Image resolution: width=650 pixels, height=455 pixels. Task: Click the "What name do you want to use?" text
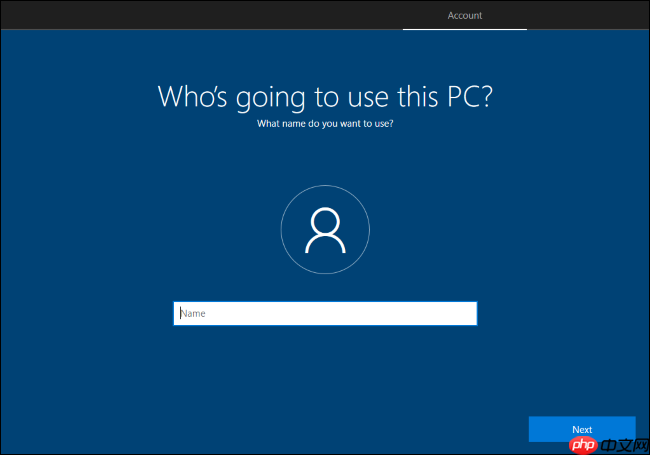coord(325,123)
